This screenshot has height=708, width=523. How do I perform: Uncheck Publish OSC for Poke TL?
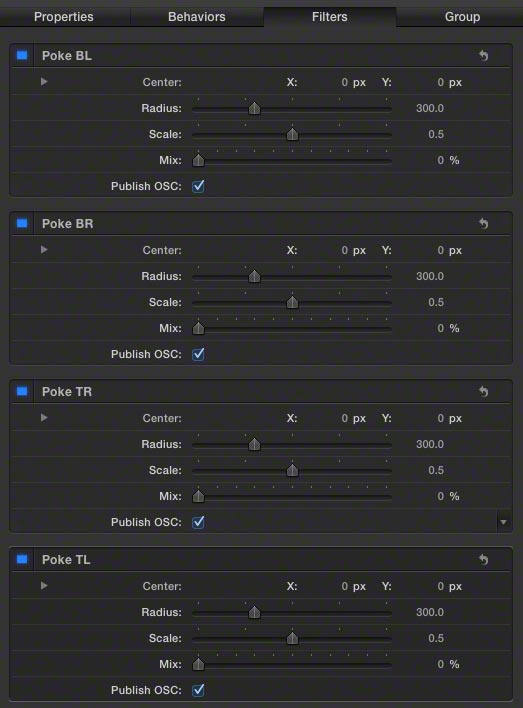click(x=198, y=690)
